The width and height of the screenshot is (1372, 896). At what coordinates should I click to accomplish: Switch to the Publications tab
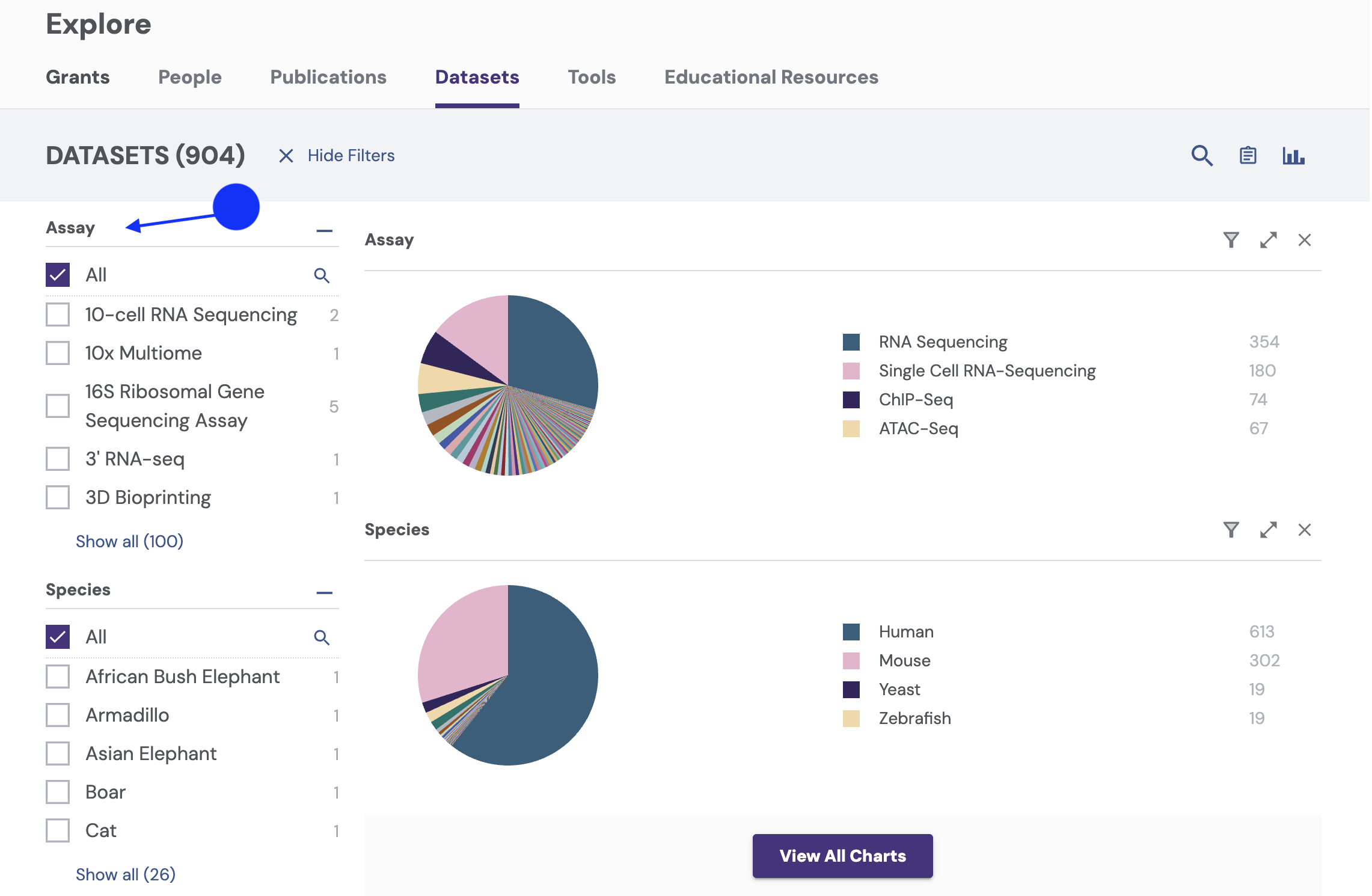(x=328, y=77)
